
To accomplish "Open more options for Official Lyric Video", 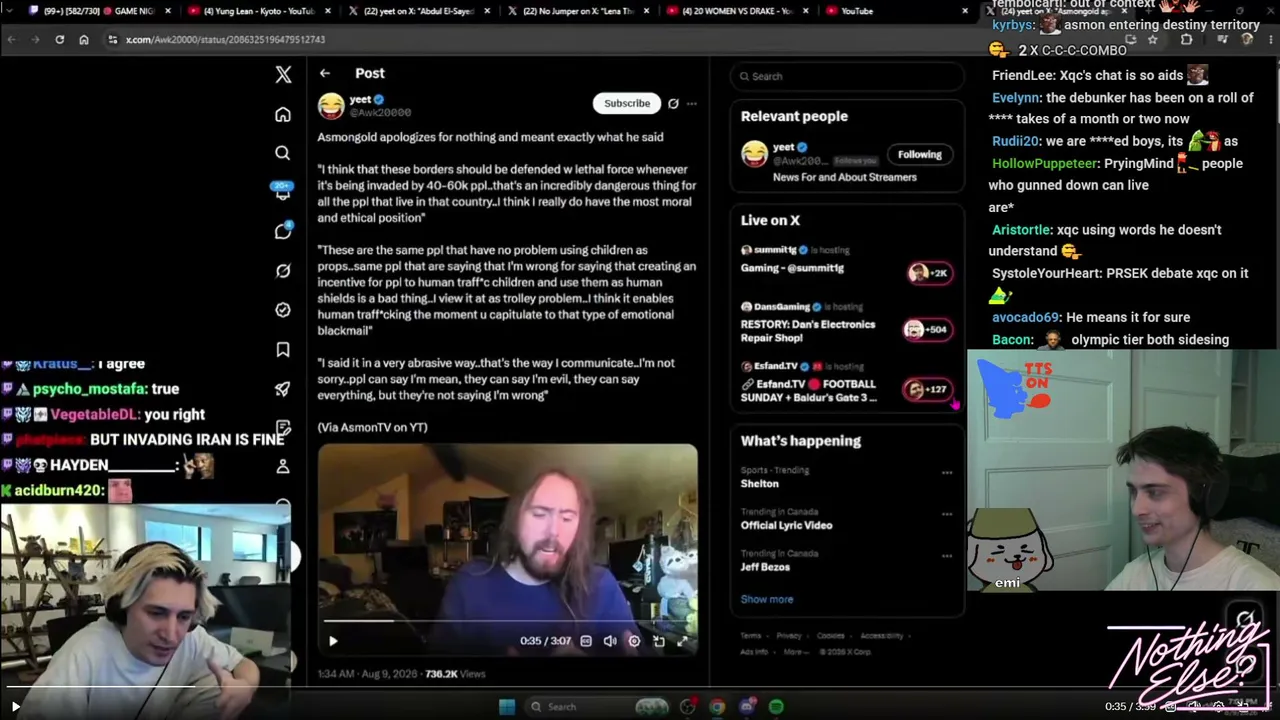I will click(x=947, y=514).
